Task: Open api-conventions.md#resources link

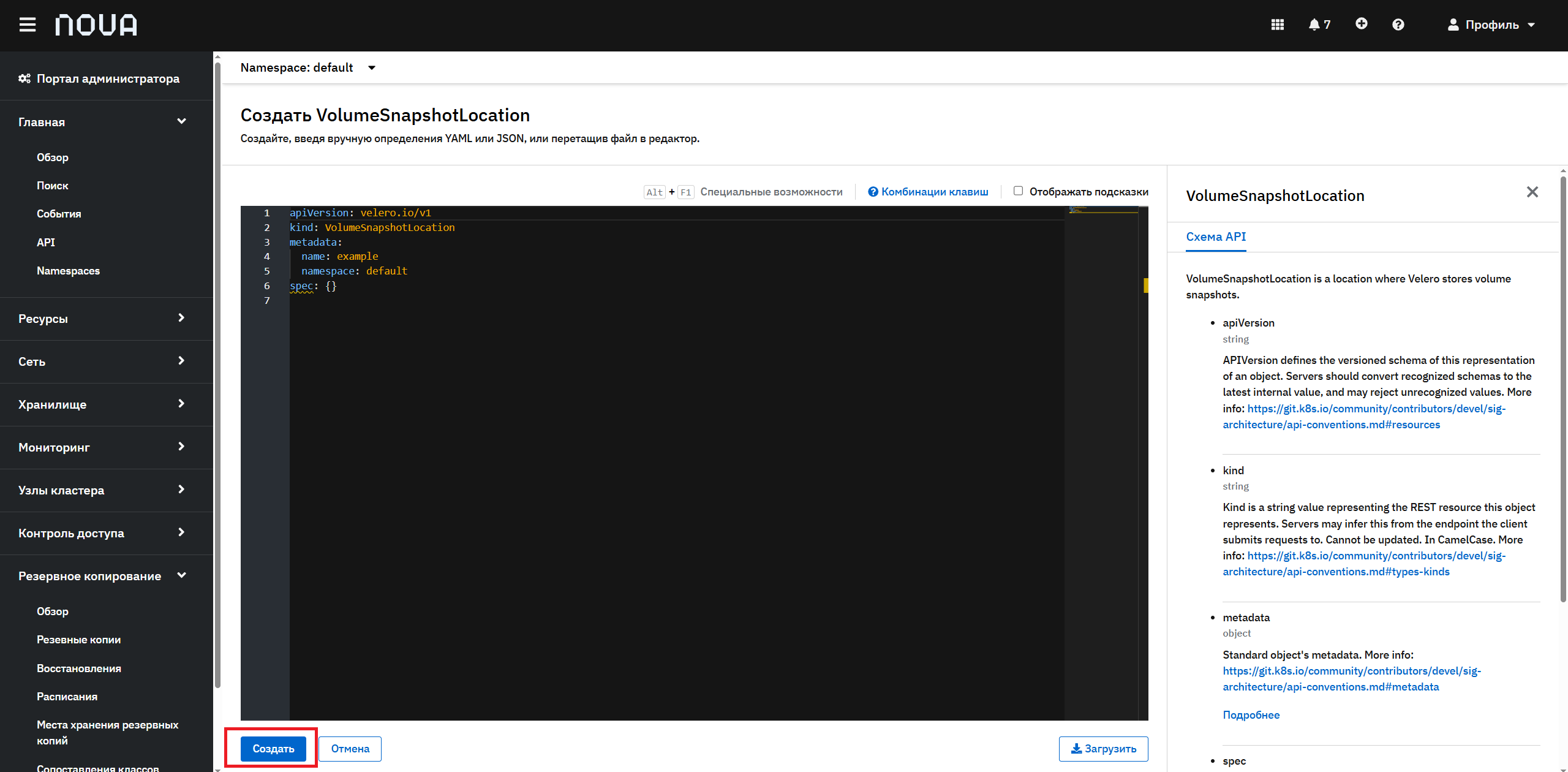Action: [x=1364, y=417]
